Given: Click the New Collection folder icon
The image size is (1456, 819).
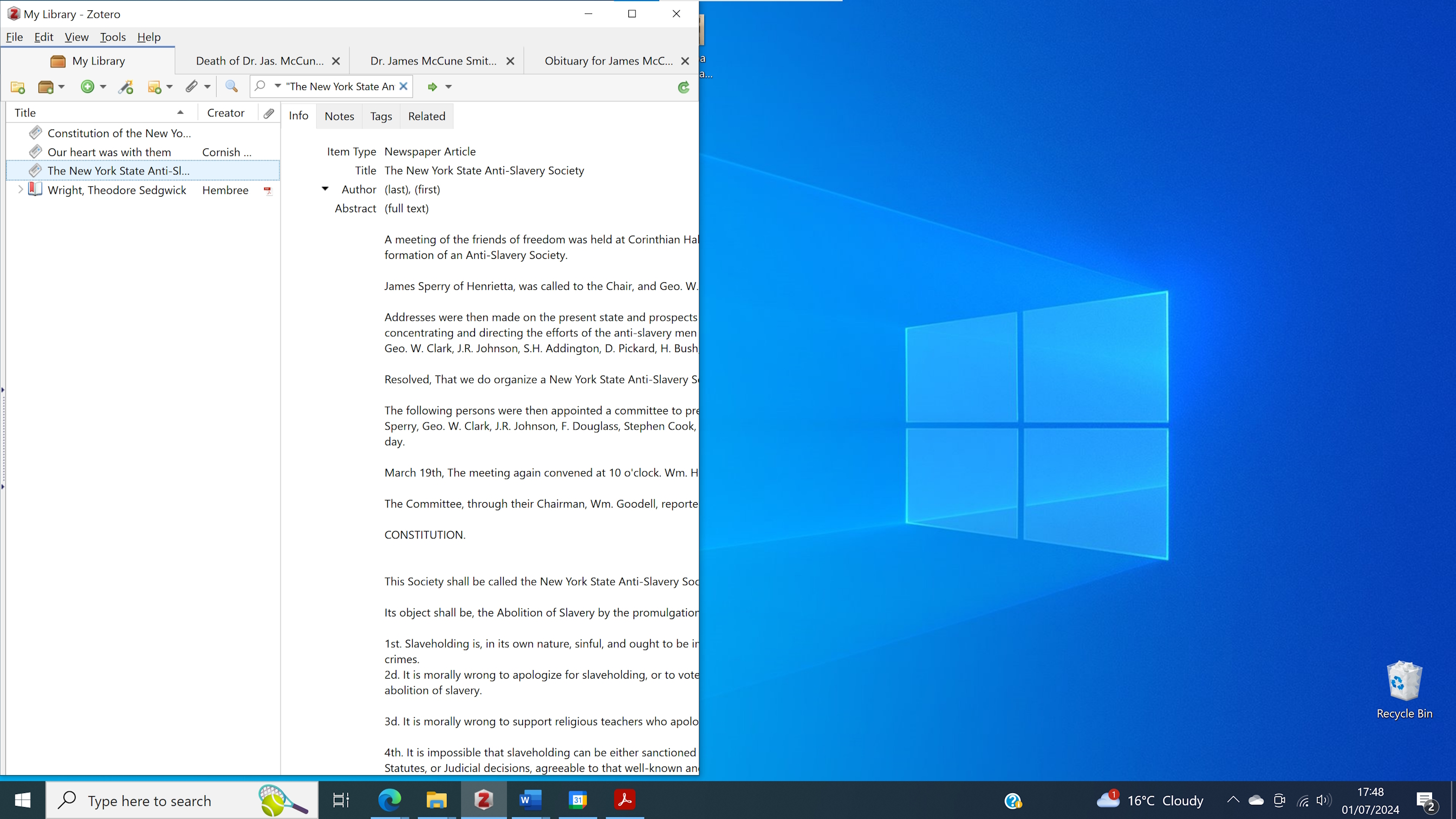Looking at the screenshot, I should [17, 87].
